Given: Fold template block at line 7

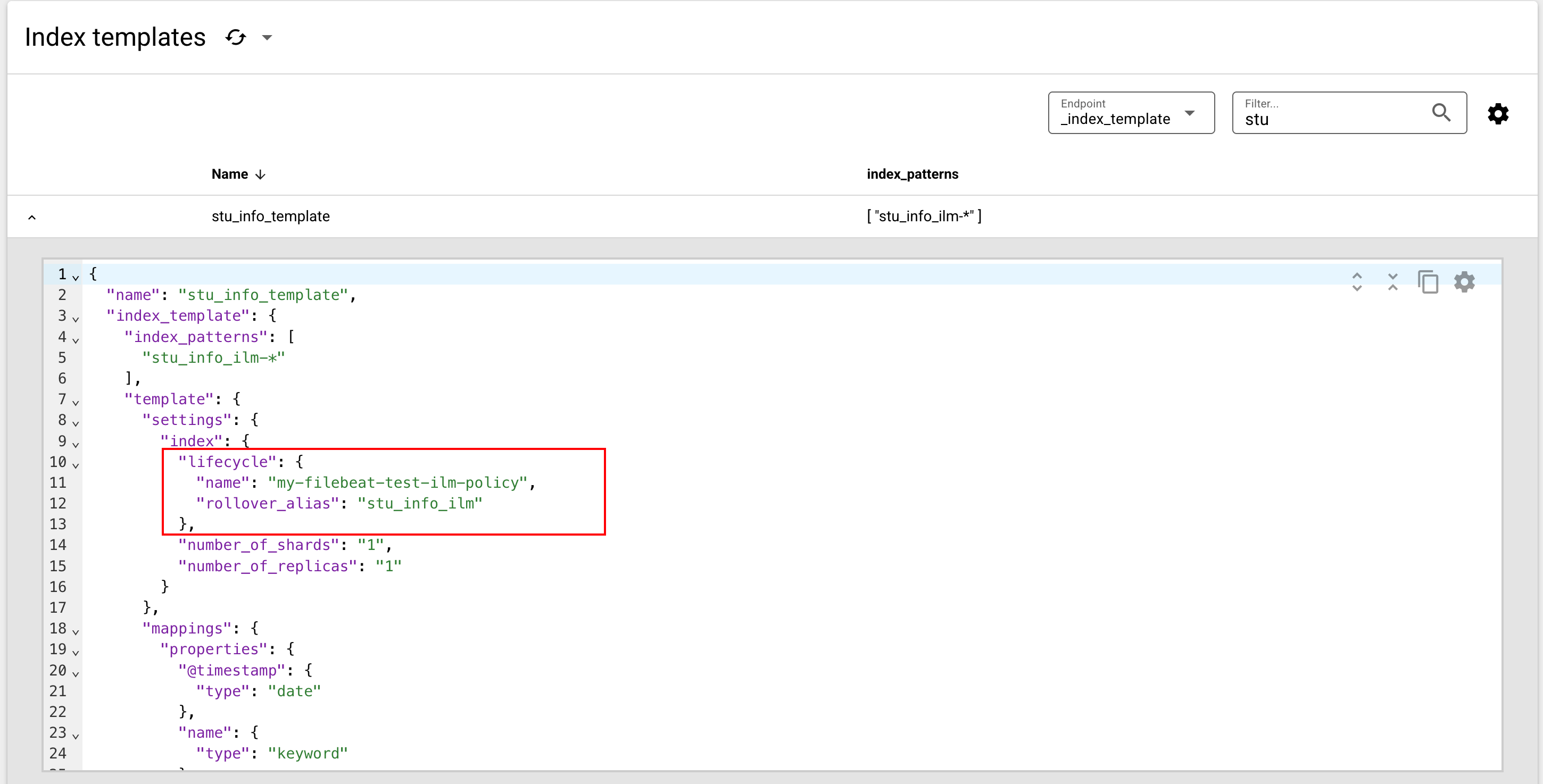Looking at the screenshot, I should (76, 402).
